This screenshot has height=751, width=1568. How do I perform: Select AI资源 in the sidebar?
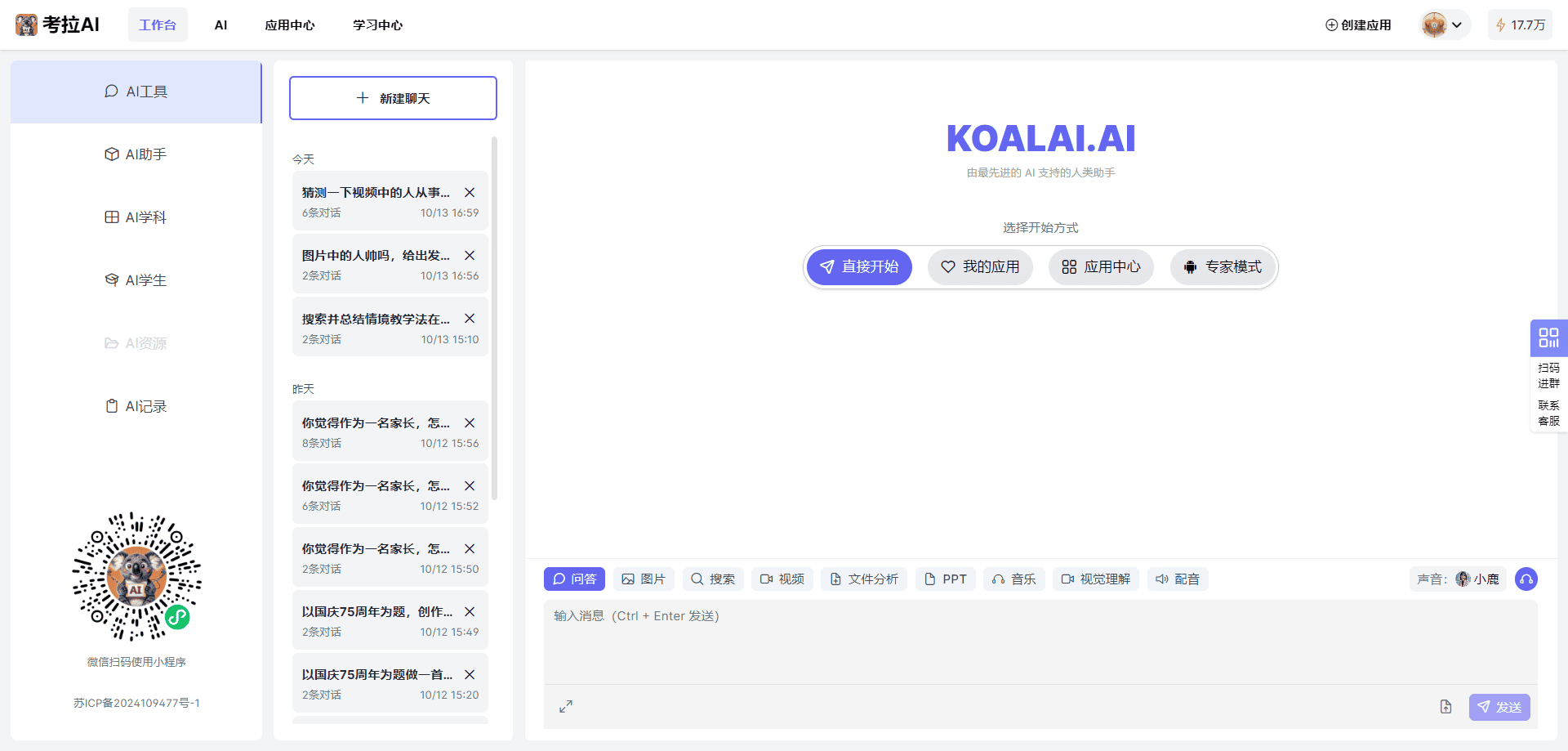click(x=136, y=343)
